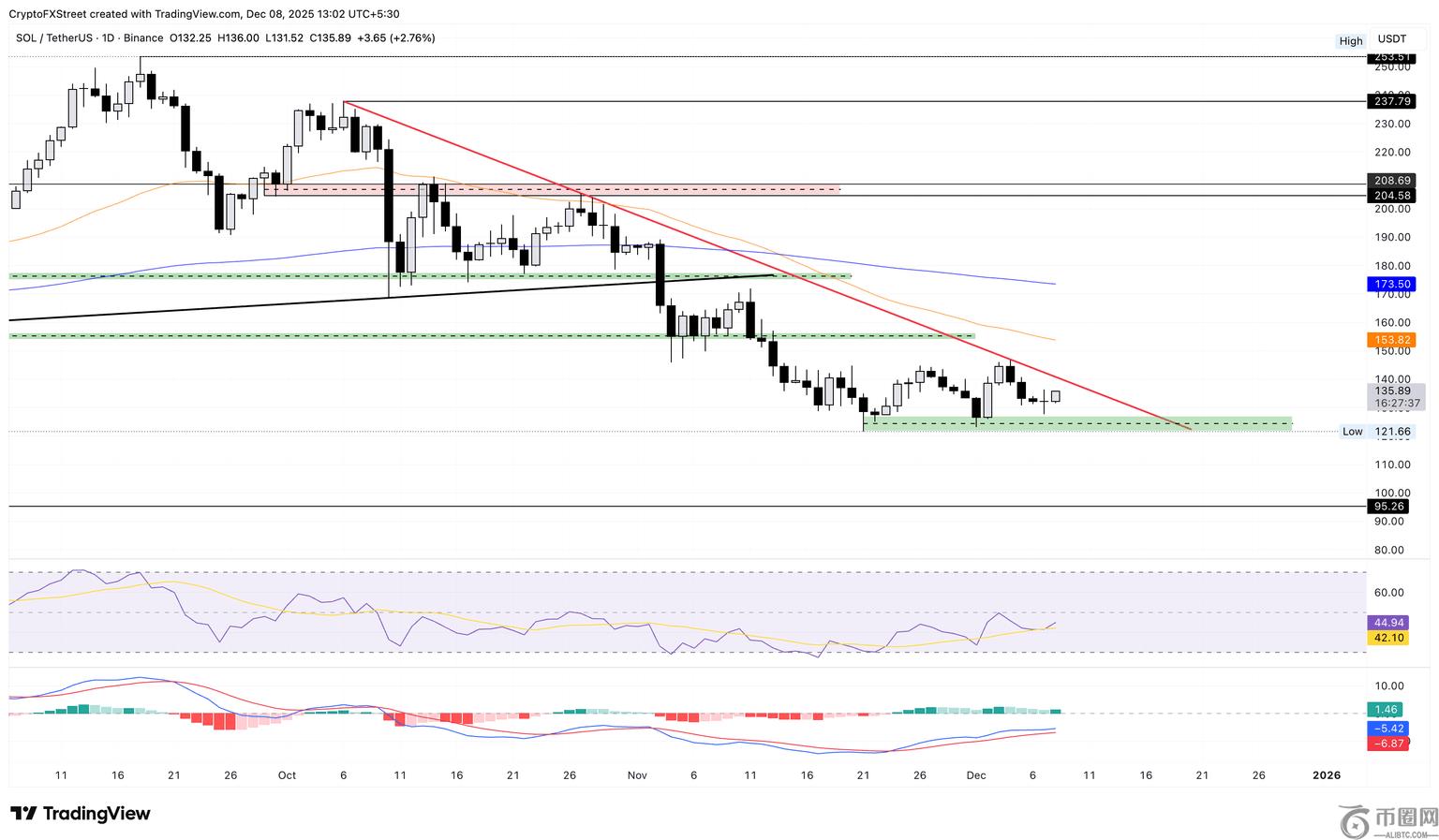
Task: Click the Oct label on time axis
Action: (287, 775)
